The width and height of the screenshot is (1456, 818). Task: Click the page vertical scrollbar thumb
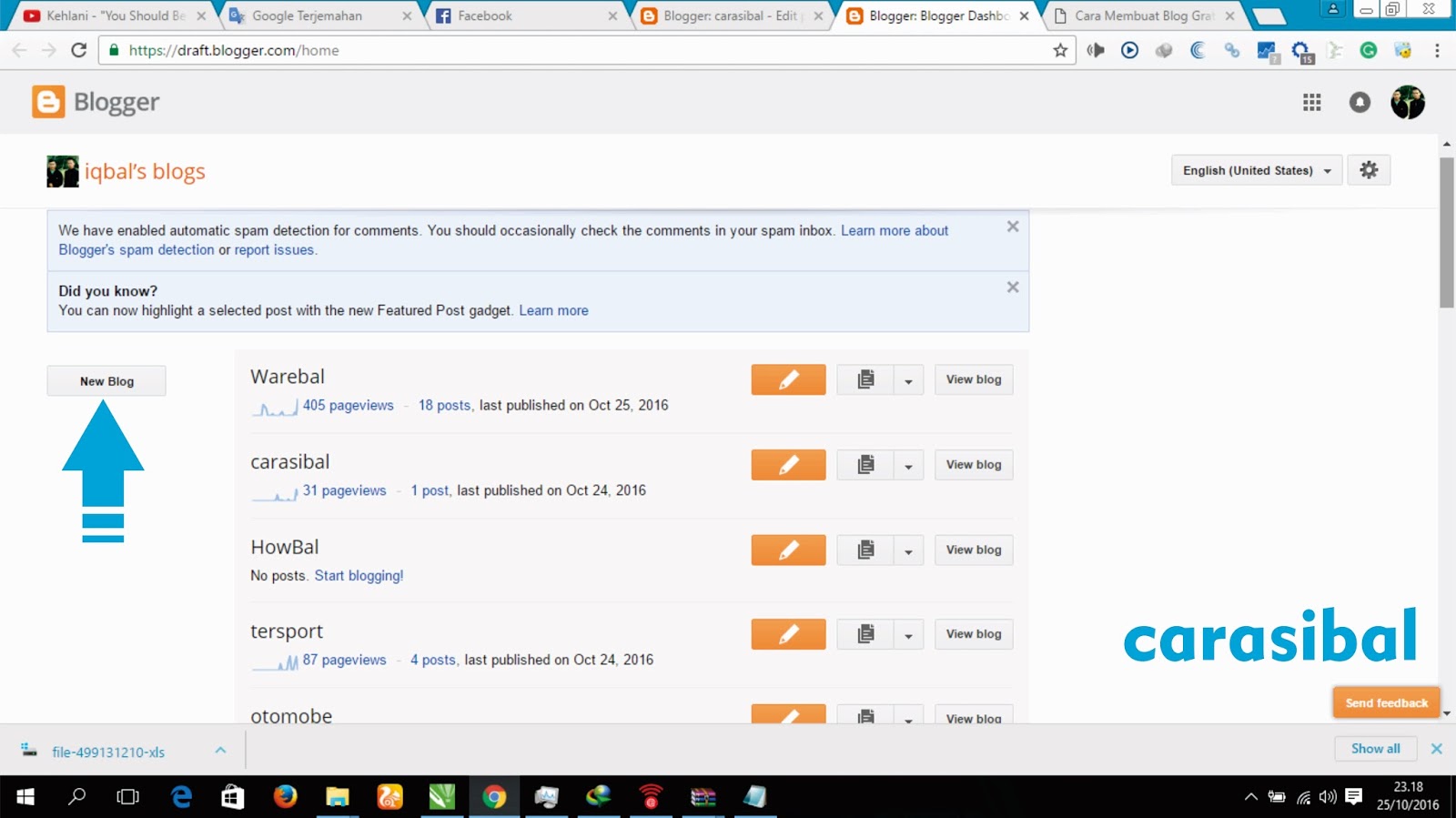pos(1447,232)
